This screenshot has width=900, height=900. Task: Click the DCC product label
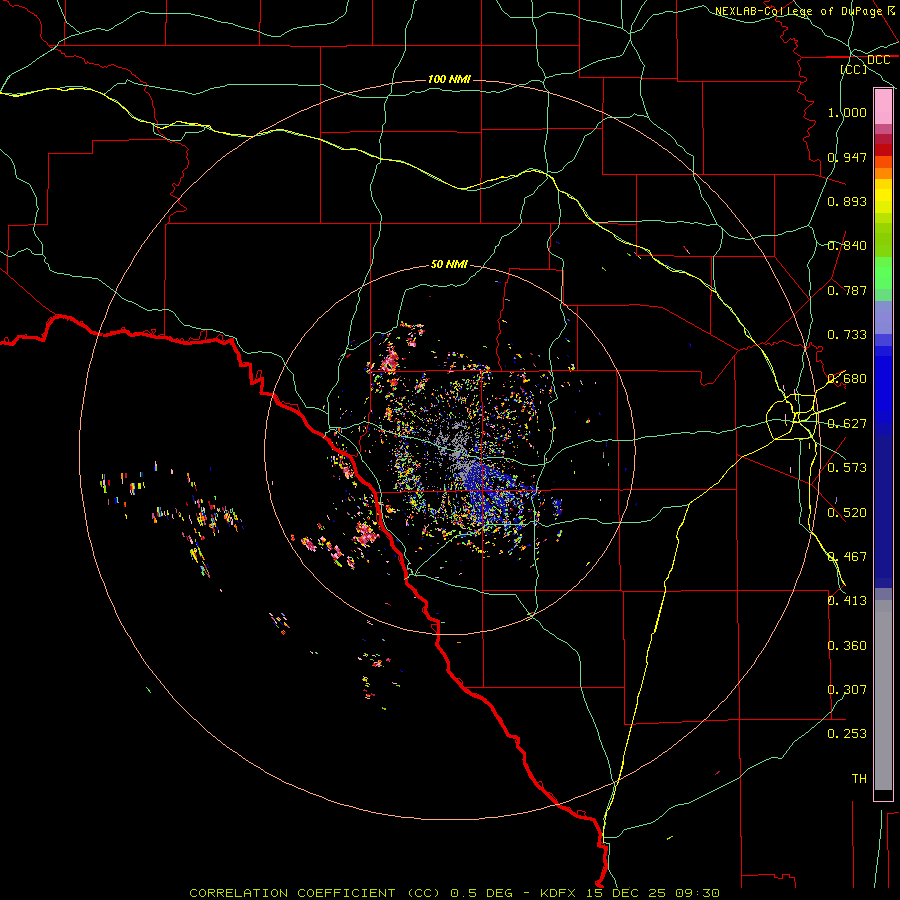(x=879, y=60)
